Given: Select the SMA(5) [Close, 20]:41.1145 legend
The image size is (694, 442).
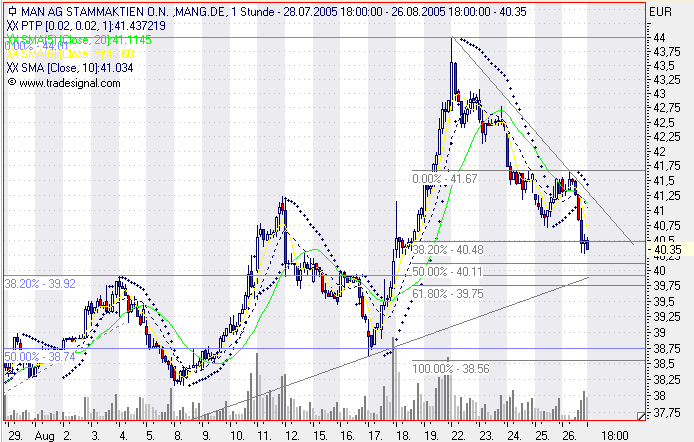Looking at the screenshot, I should [86, 40].
